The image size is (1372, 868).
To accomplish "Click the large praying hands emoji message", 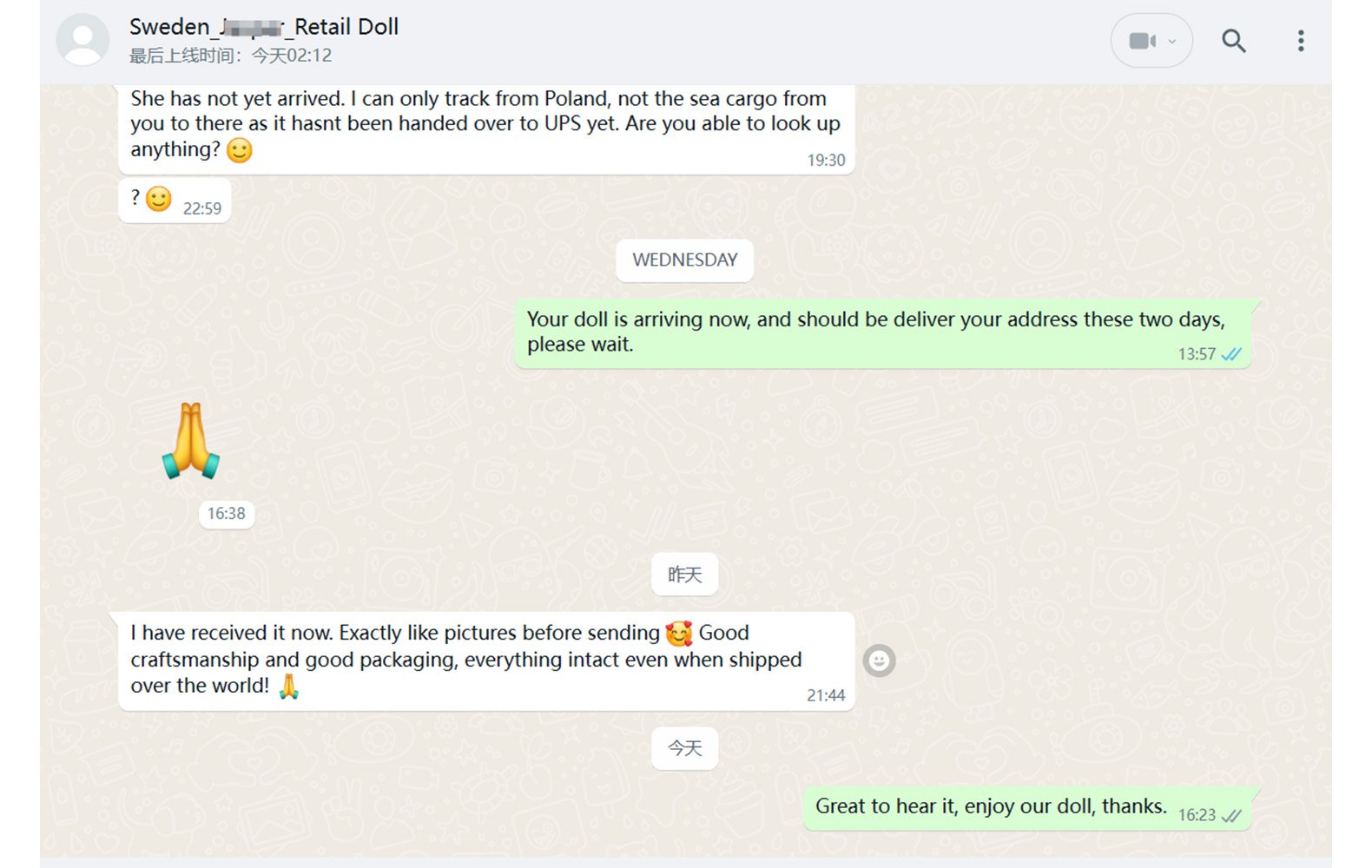I will pos(191,441).
